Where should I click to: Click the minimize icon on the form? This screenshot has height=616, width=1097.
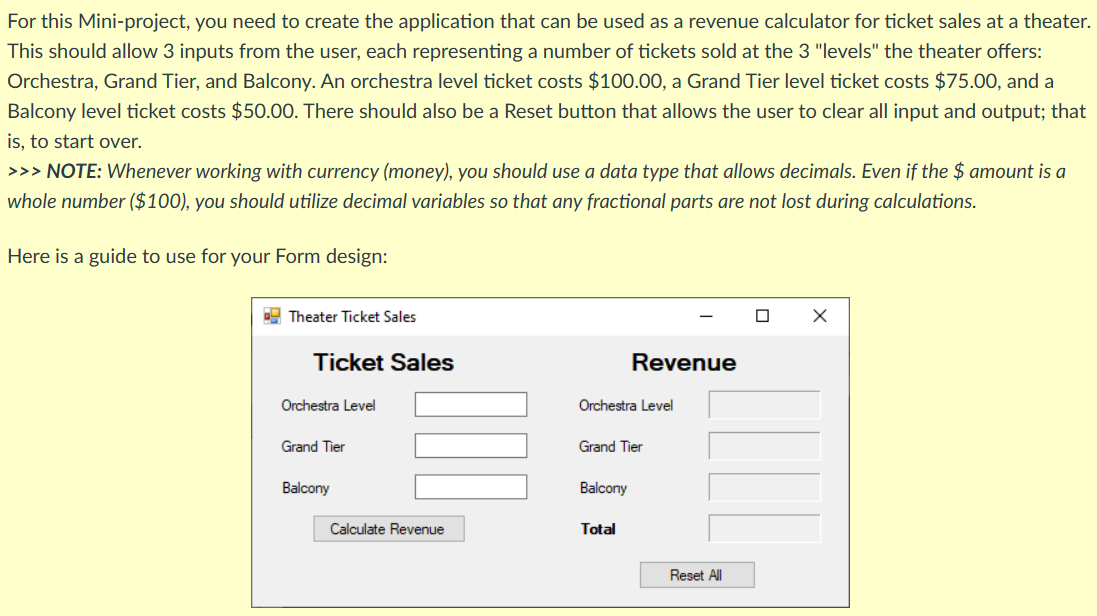(x=706, y=315)
